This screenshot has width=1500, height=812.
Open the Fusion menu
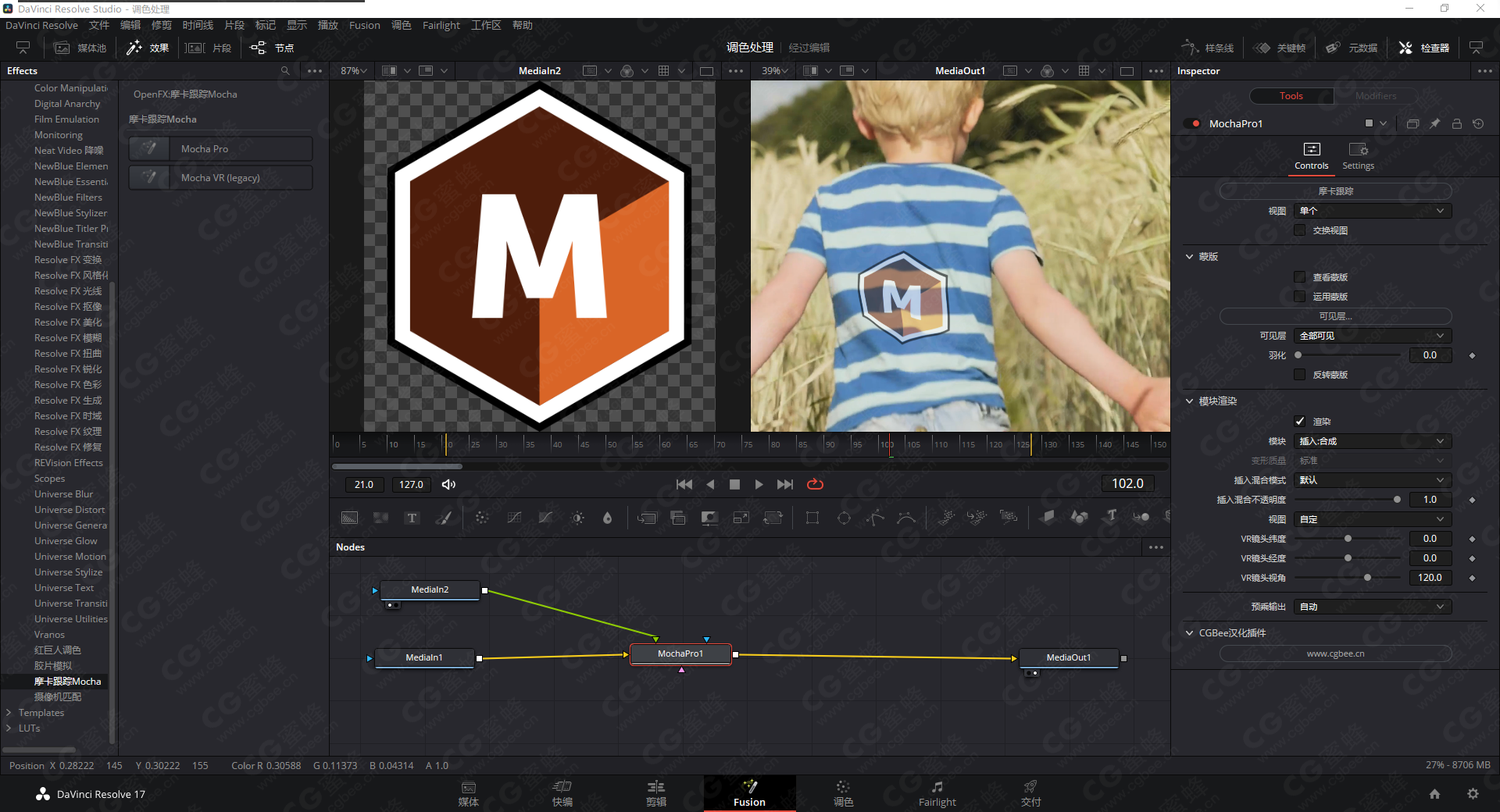point(364,25)
